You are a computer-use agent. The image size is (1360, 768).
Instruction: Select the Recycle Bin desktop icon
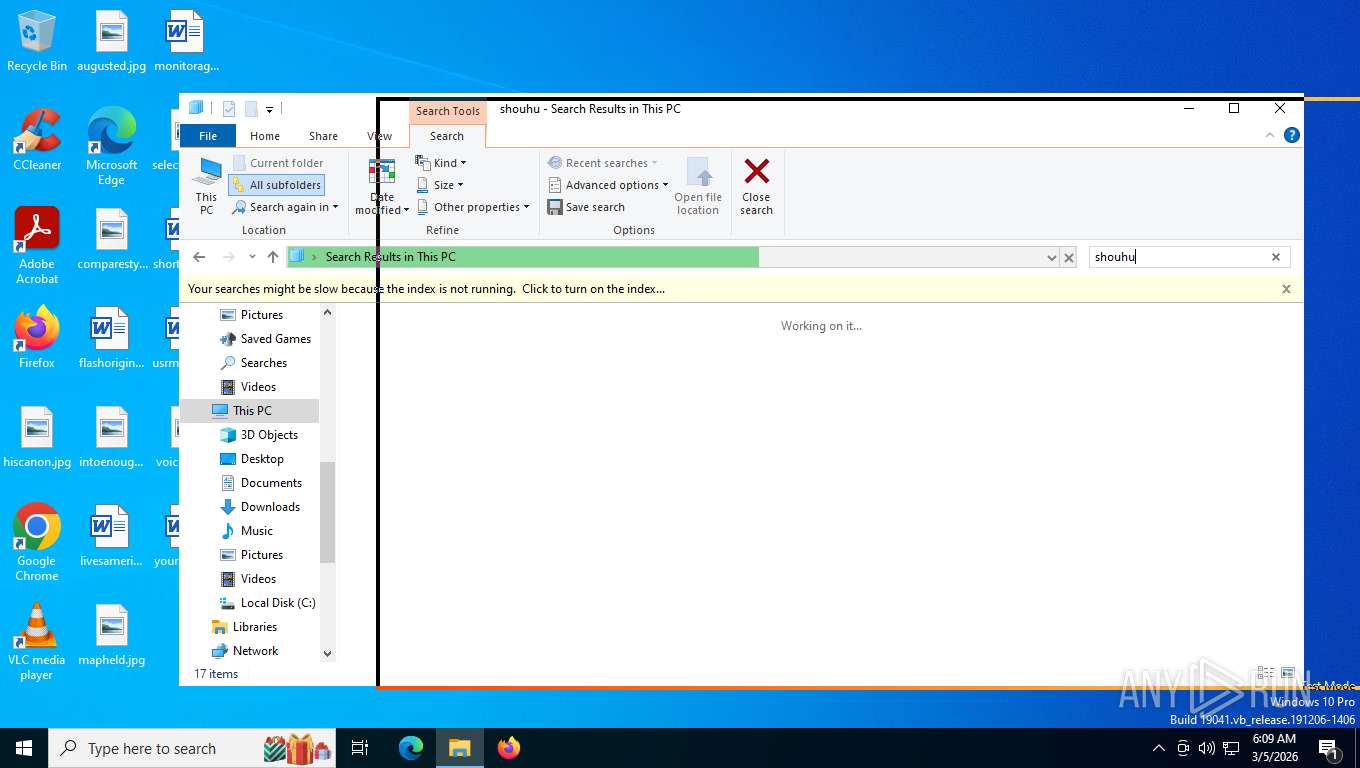pyautogui.click(x=37, y=41)
